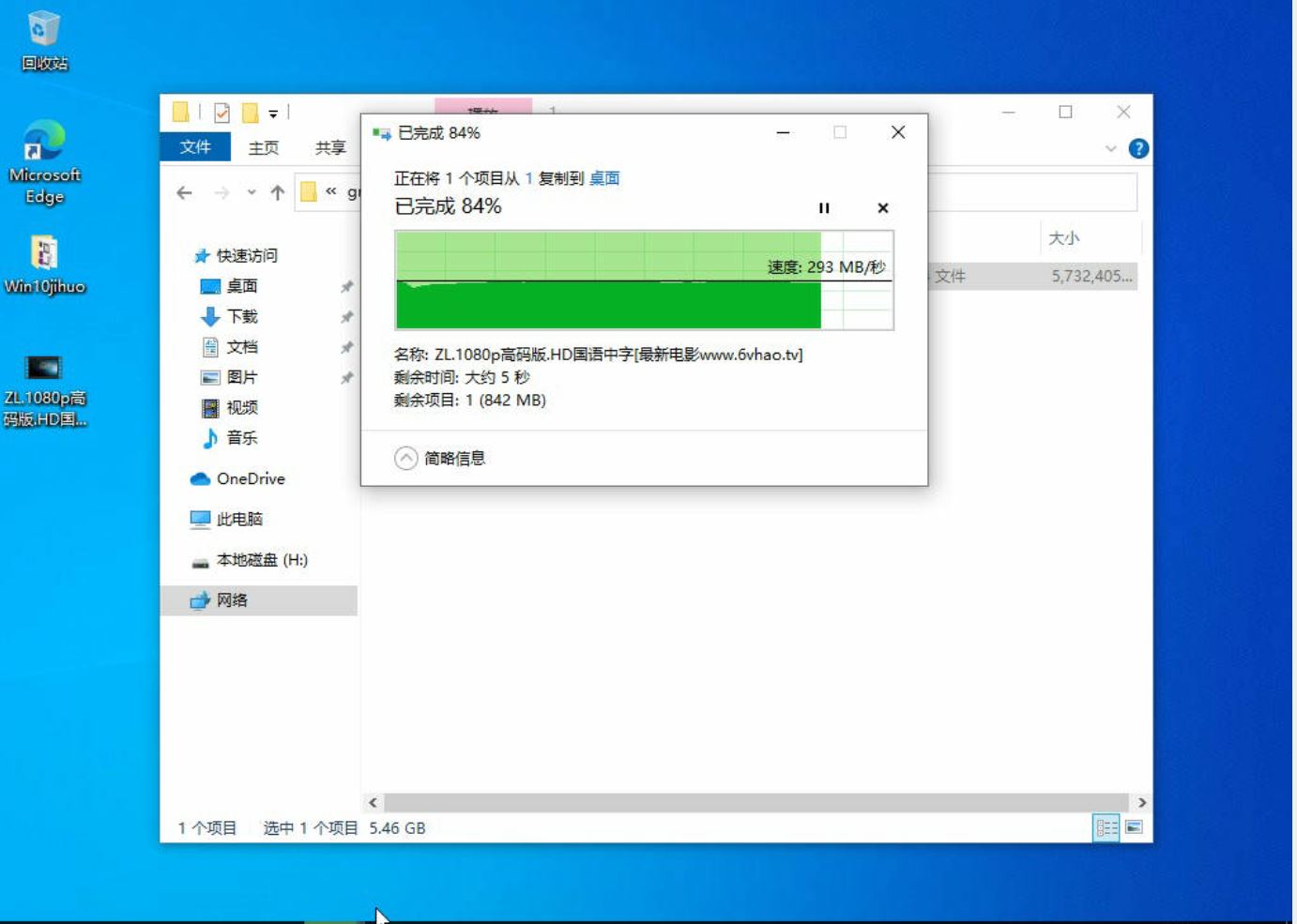Click the source folder link '1'
Screen dimensions: 1297x924
[x=528, y=178]
